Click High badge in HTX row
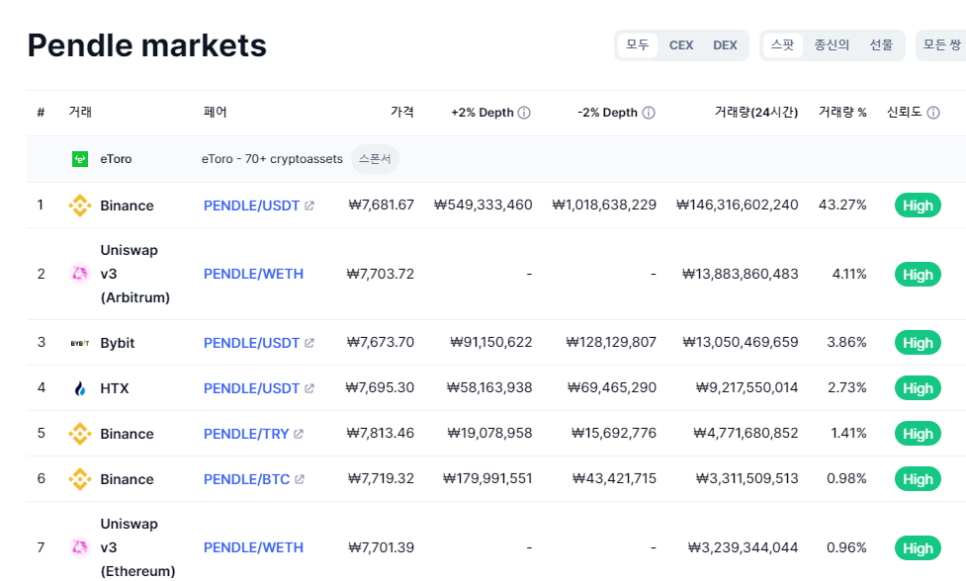Image resolution: width=966 pixels, height=581 pixels. (918, 388)
